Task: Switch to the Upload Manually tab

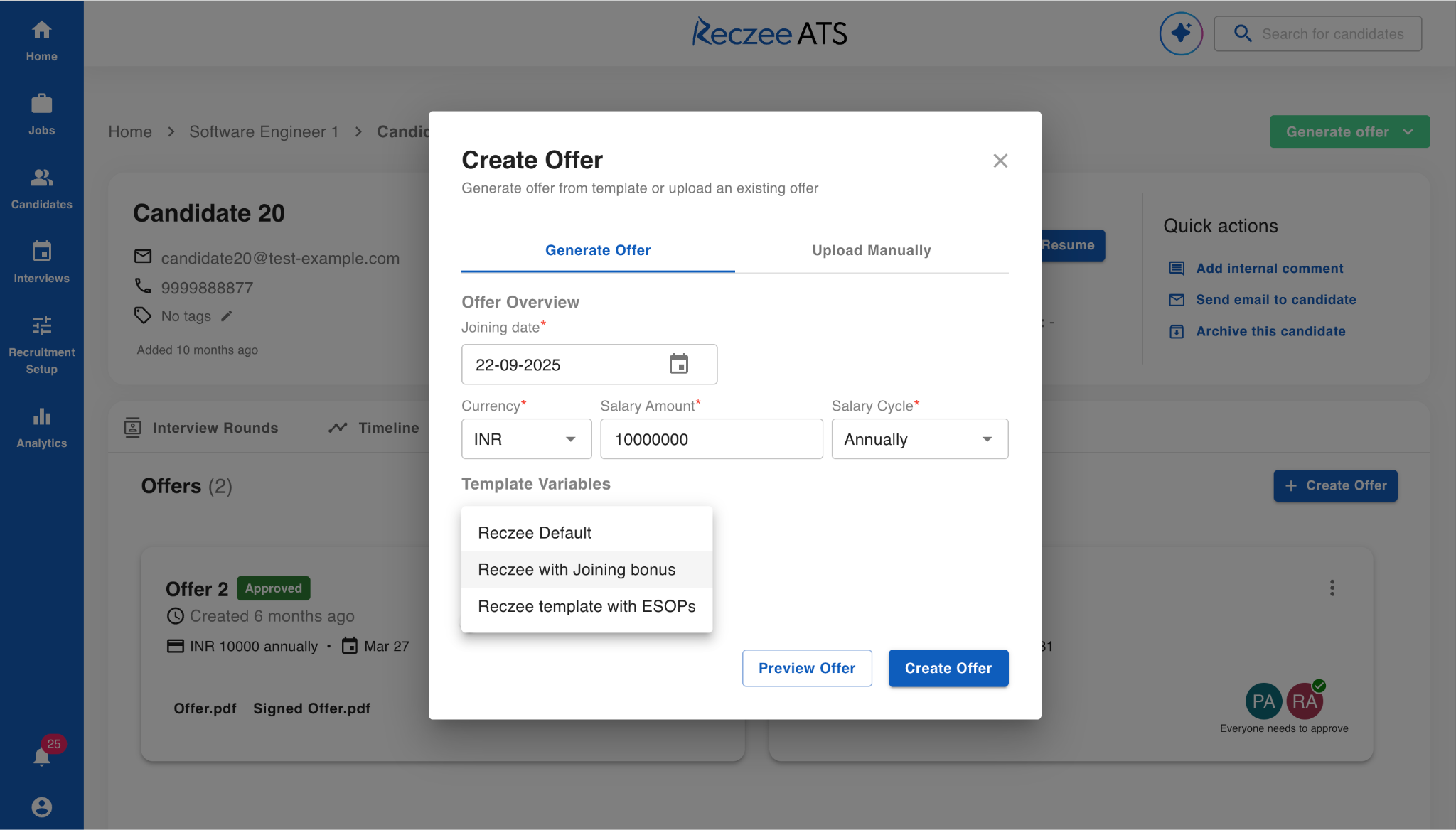Action: coord(872,250)
